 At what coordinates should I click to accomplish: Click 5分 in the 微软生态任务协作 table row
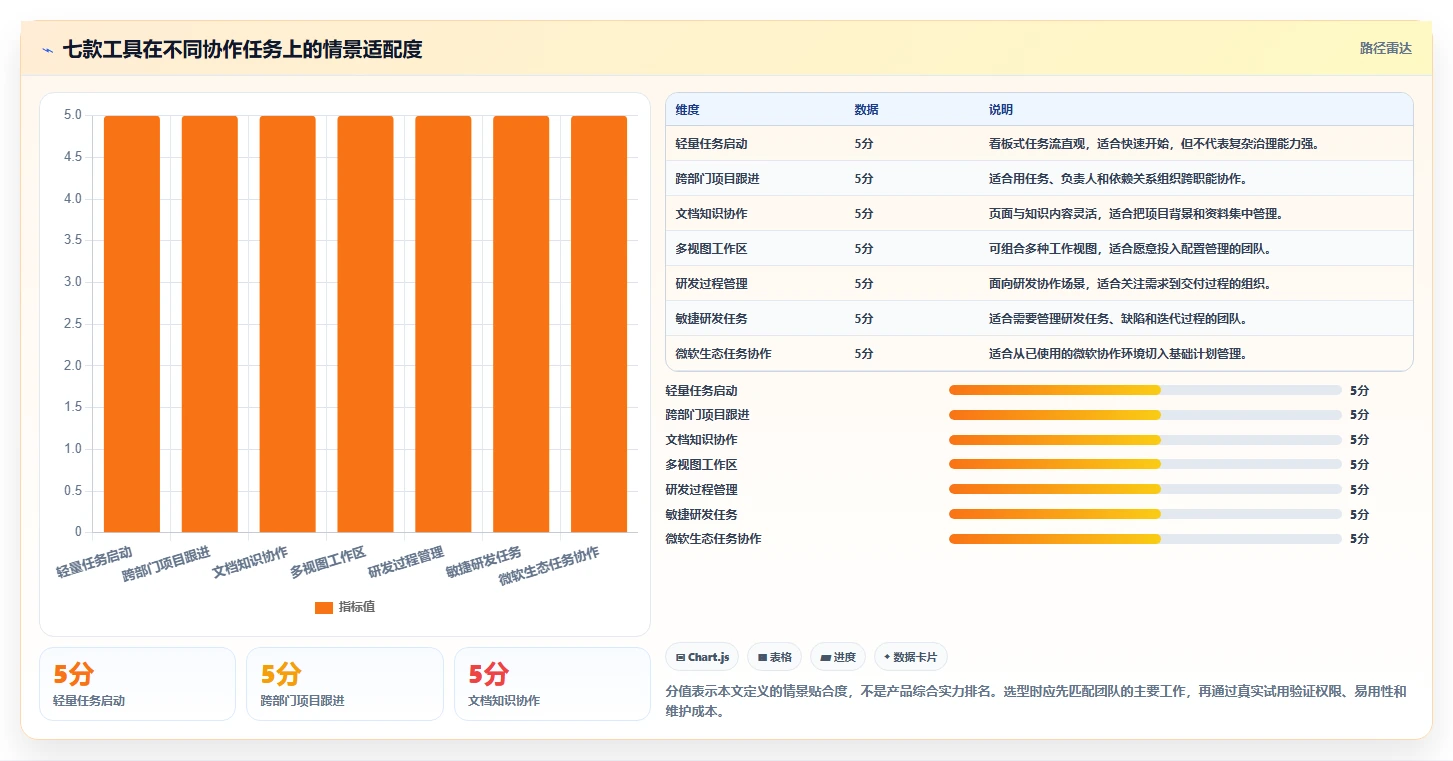click(x=864, y=354)
